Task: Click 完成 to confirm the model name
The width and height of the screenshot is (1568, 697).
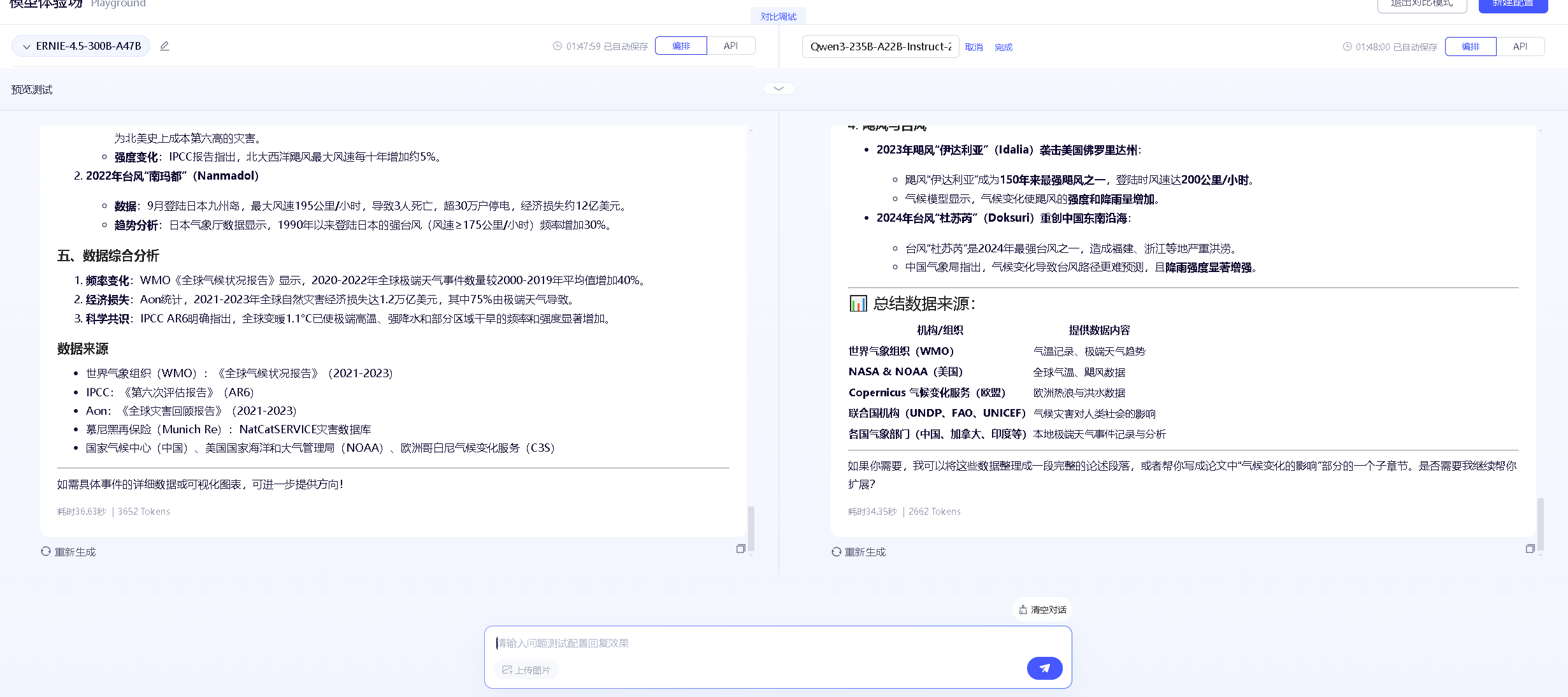Action: coord(1003,47)
